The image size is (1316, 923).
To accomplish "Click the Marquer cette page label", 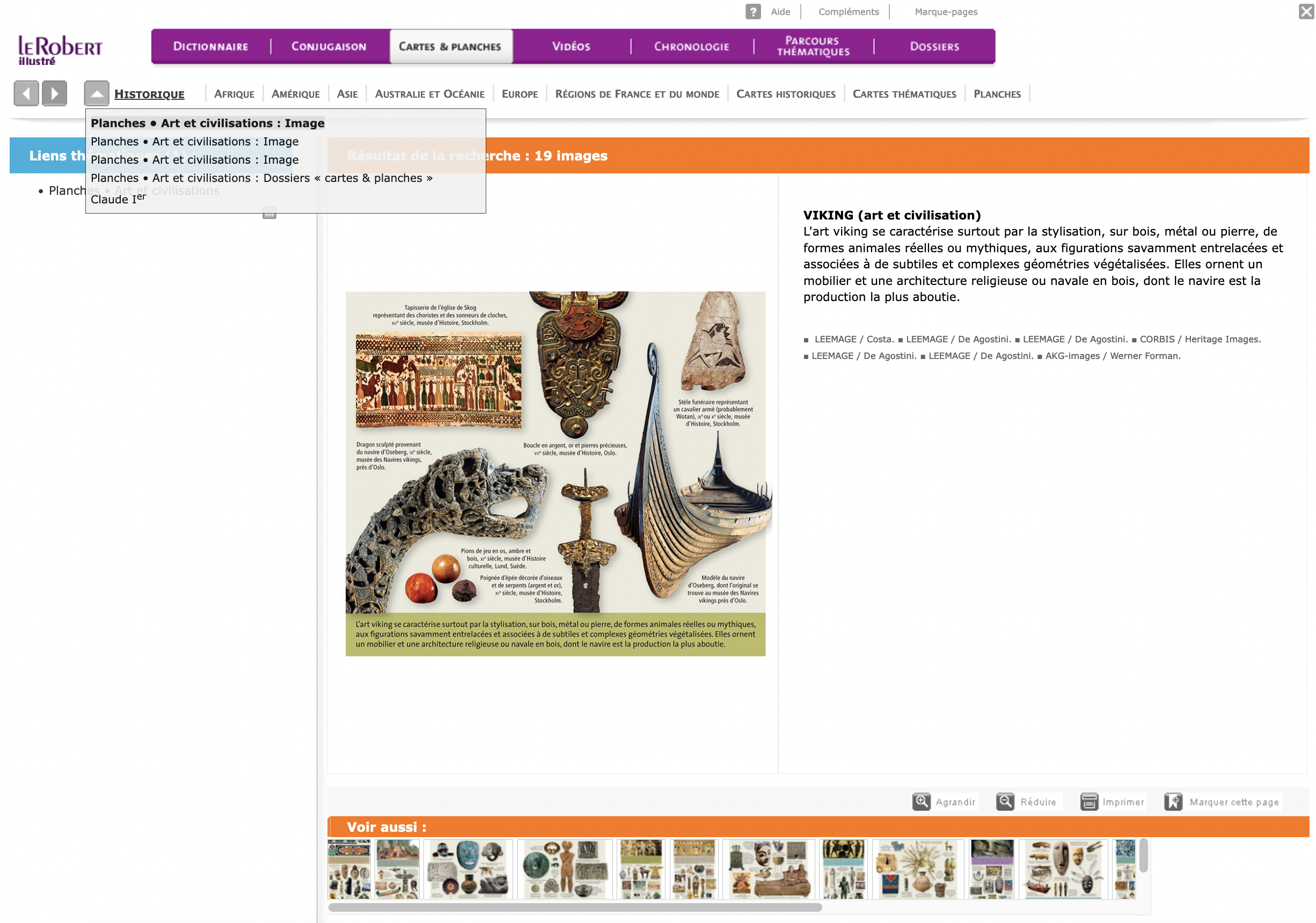I will (1234, 802).
